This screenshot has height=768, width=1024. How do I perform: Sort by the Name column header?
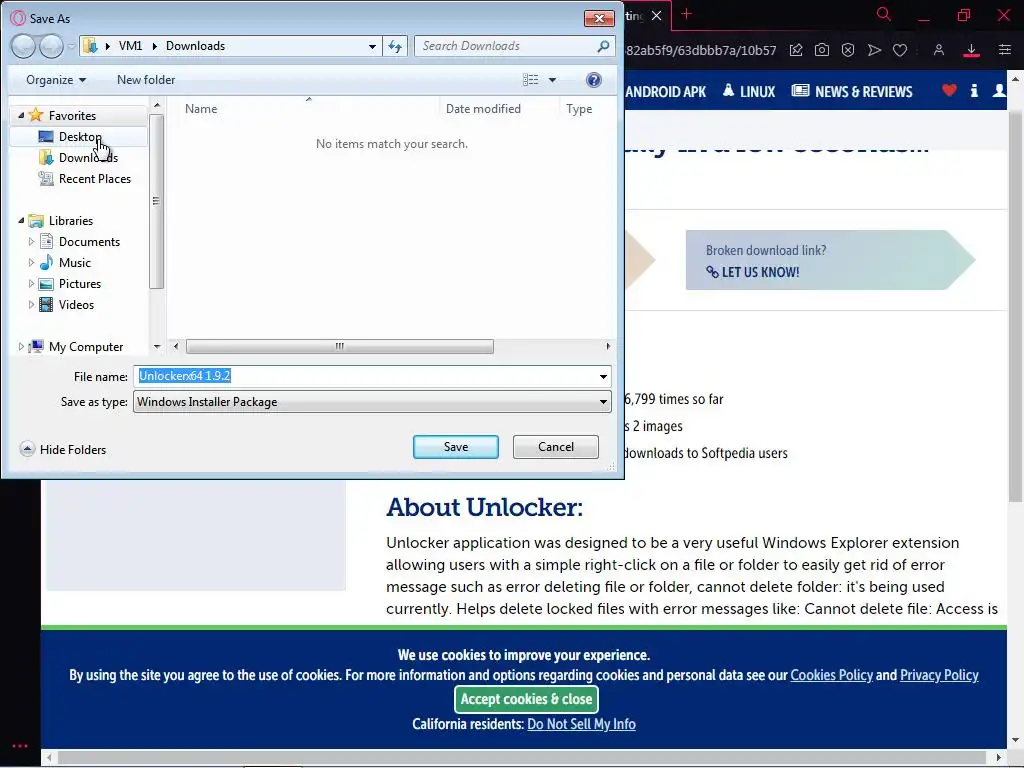[x=201, y=108]
